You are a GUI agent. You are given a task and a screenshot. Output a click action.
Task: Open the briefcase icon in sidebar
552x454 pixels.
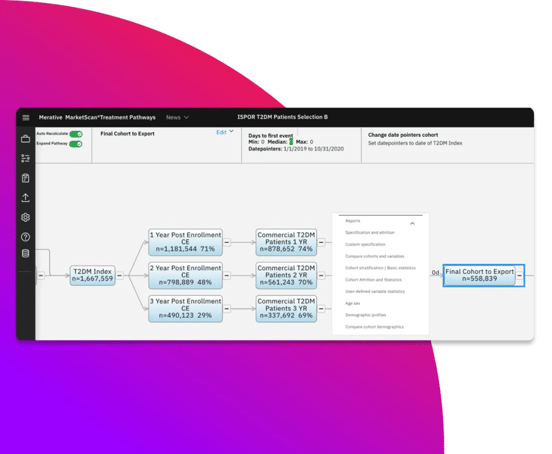pyautogui.click(x=25, y=139)
